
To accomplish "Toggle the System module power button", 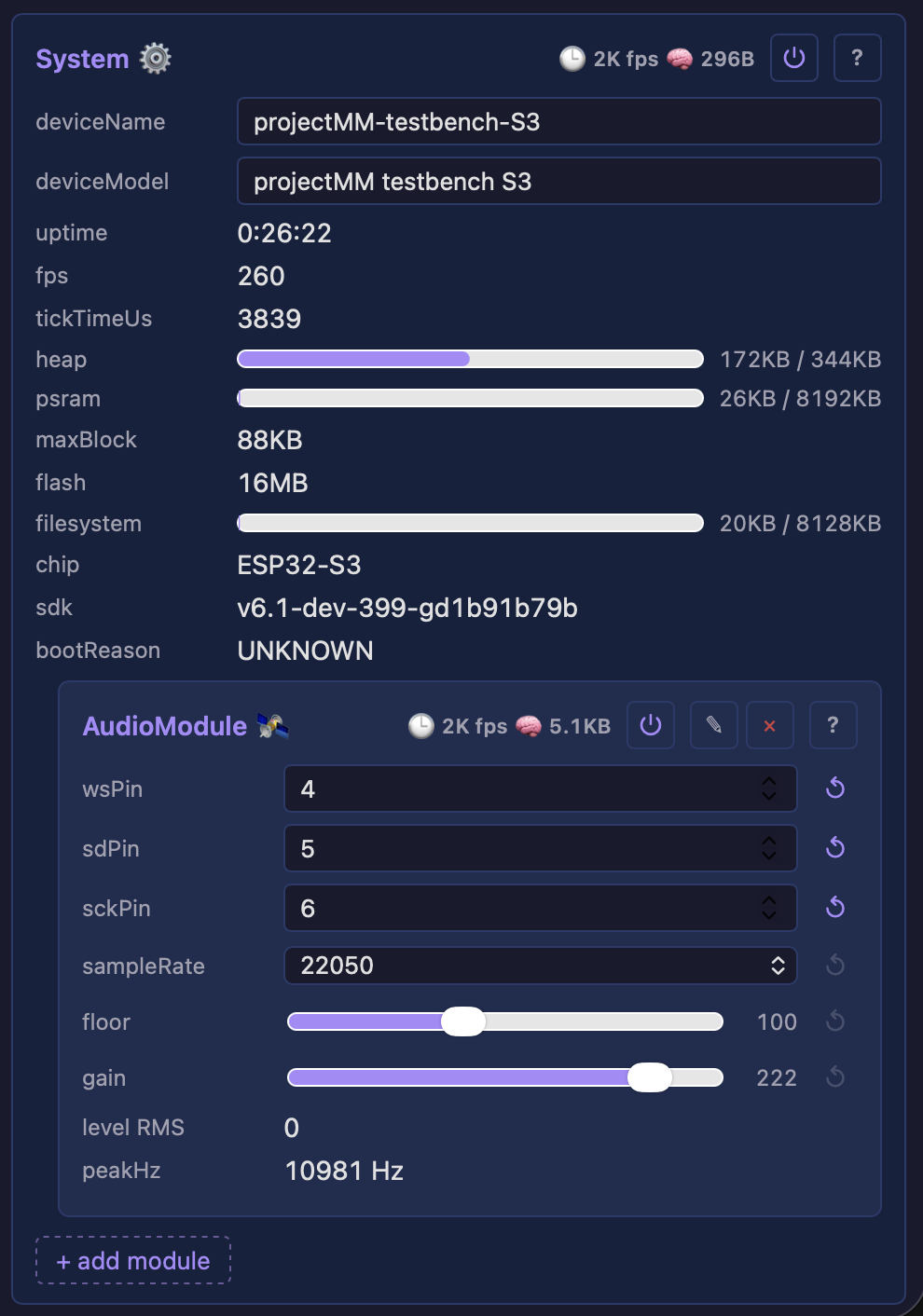I will [794, 58].
